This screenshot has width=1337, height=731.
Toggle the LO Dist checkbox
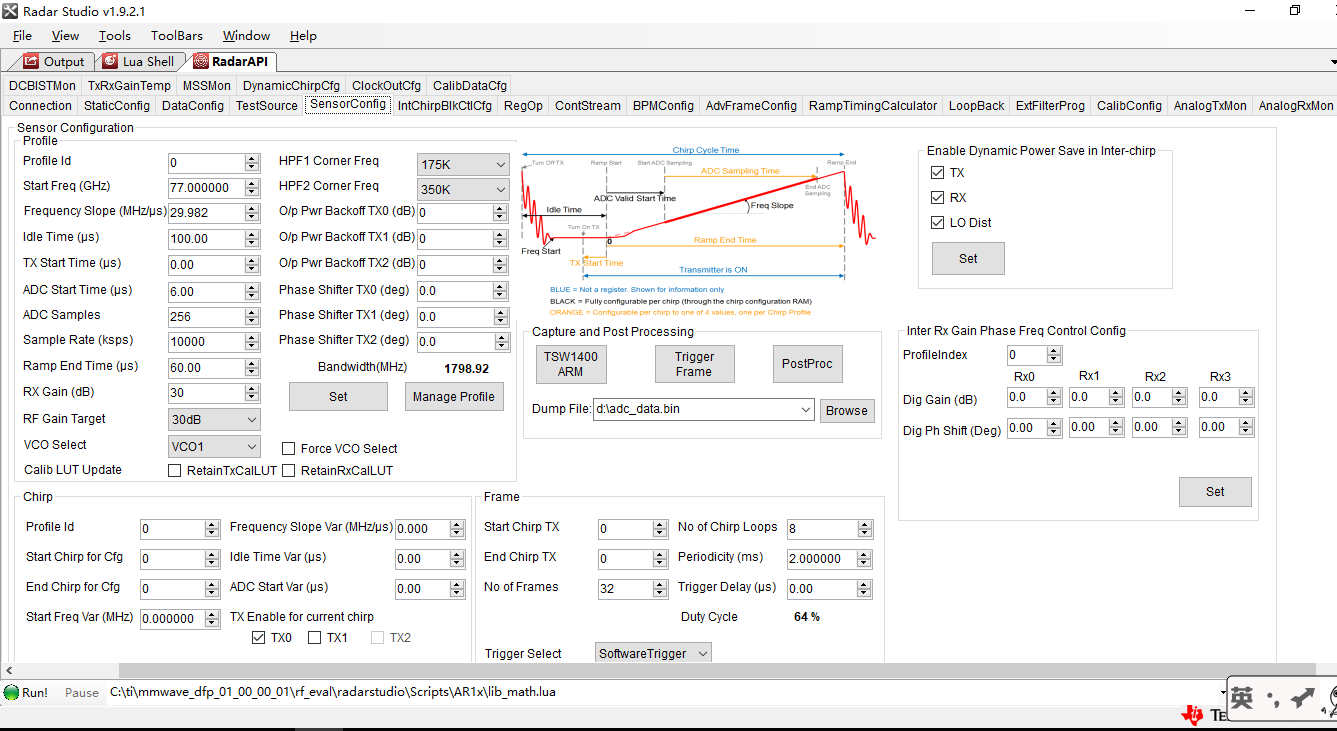[937, 223]
